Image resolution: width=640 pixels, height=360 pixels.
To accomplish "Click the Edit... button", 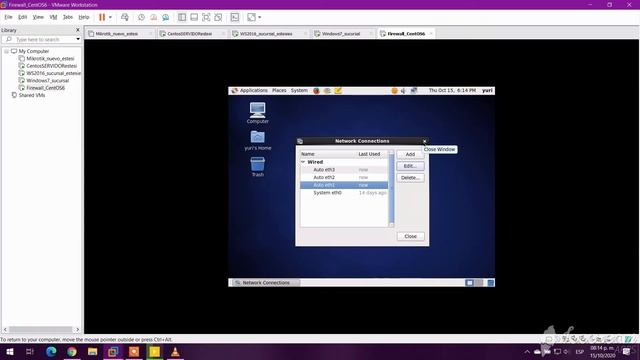I will [410, 166].
